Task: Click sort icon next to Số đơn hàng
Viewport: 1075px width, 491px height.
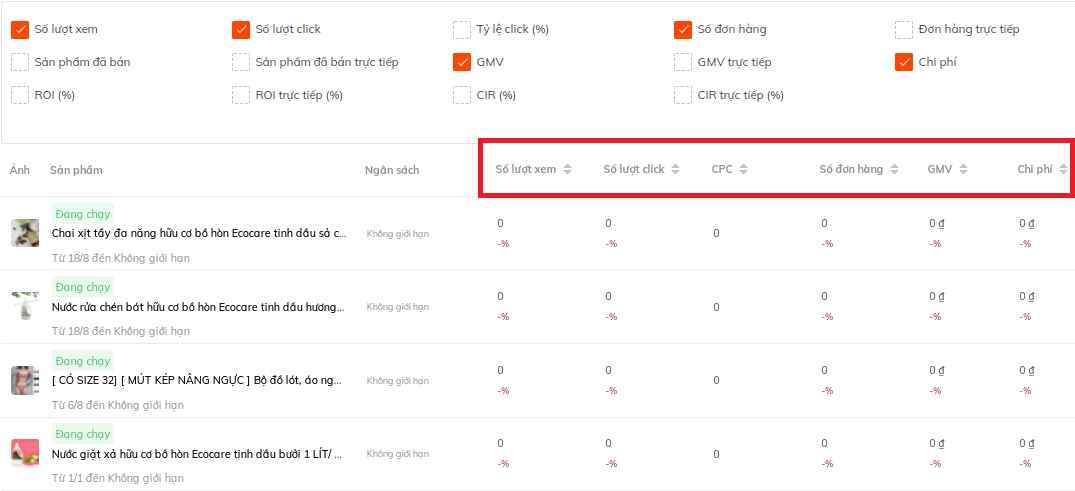Action: (894, 169)
